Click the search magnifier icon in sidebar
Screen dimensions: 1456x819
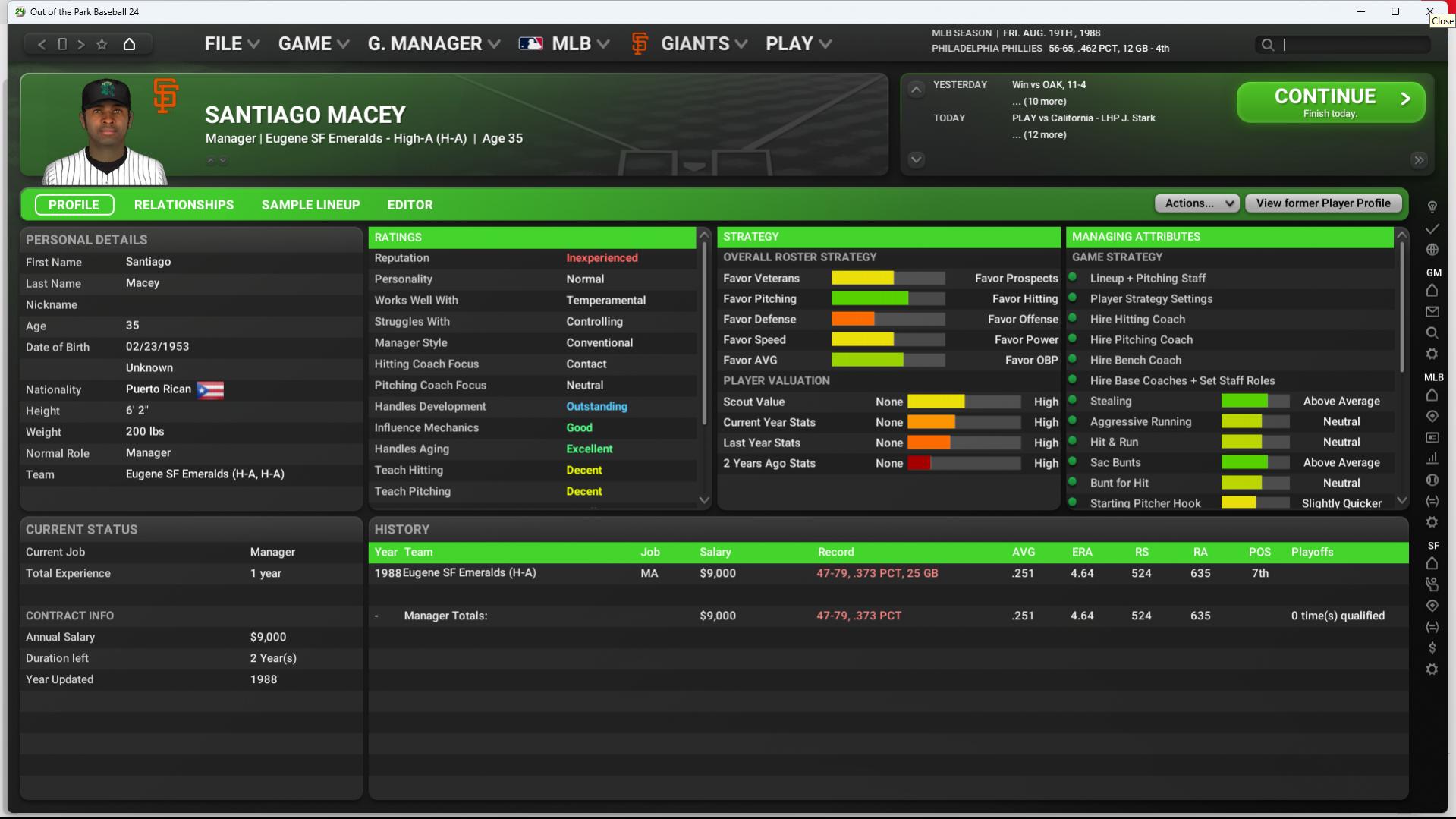(1432, 332)
